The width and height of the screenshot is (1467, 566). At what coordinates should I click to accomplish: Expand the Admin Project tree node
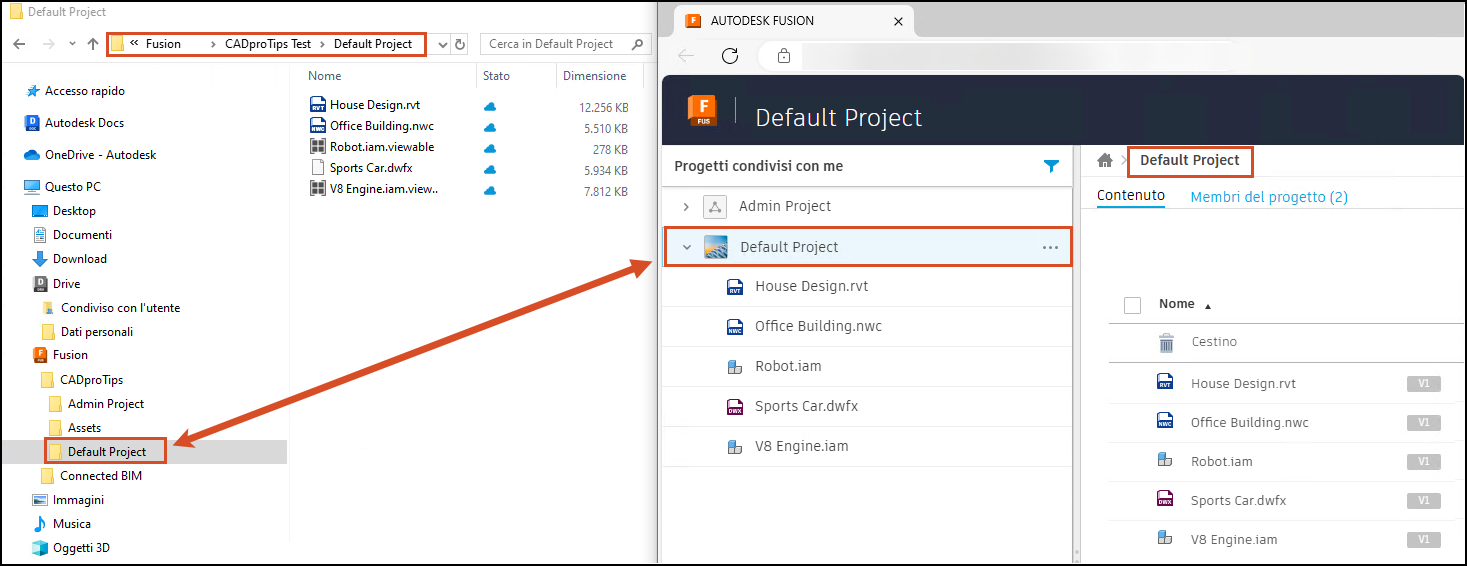click(686, 207)
